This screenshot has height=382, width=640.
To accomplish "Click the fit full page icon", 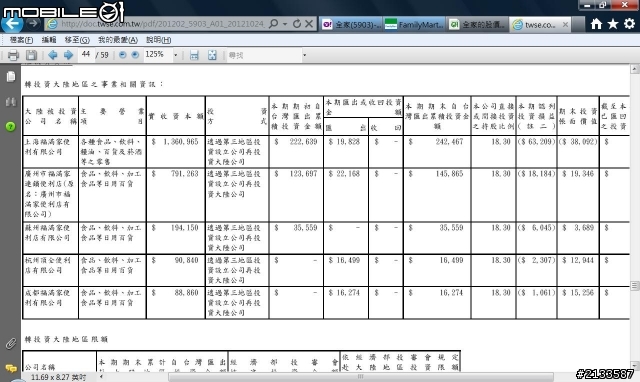I will coord(212,55).
